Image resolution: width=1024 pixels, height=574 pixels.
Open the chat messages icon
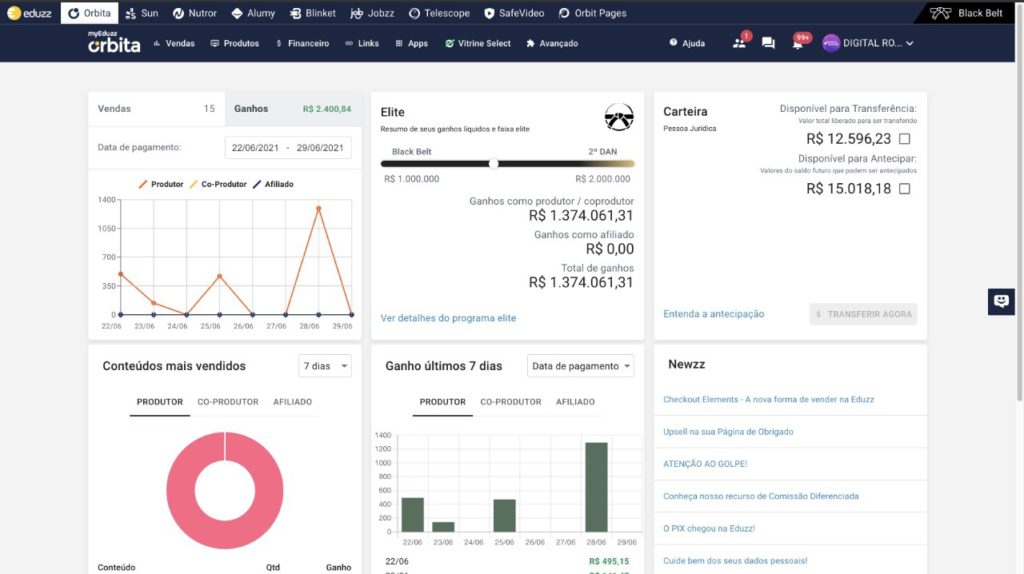point(768,43)
